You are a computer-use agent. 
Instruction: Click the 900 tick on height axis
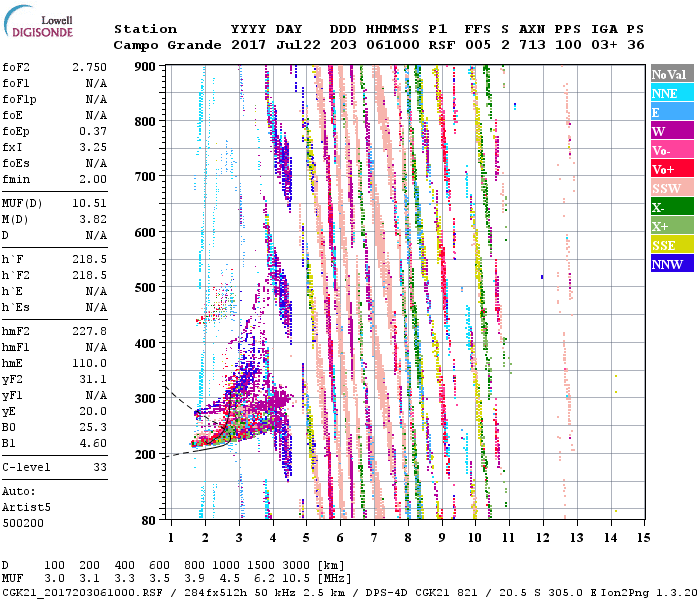[146, 66]
